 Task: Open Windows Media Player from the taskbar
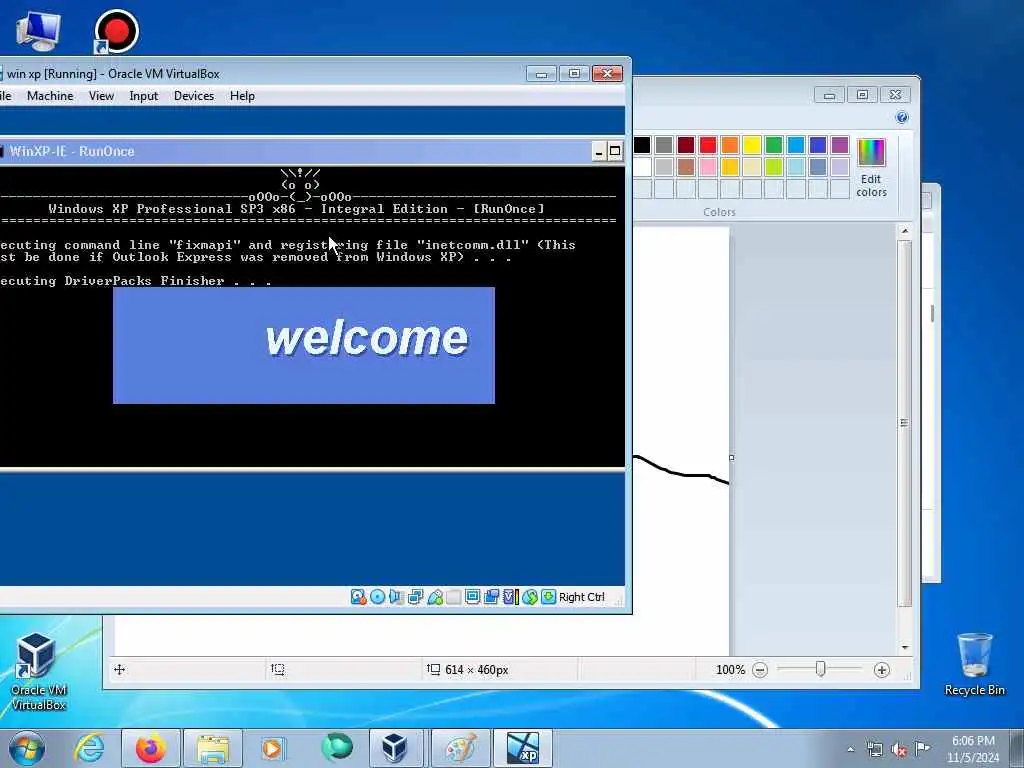point(274,748)
